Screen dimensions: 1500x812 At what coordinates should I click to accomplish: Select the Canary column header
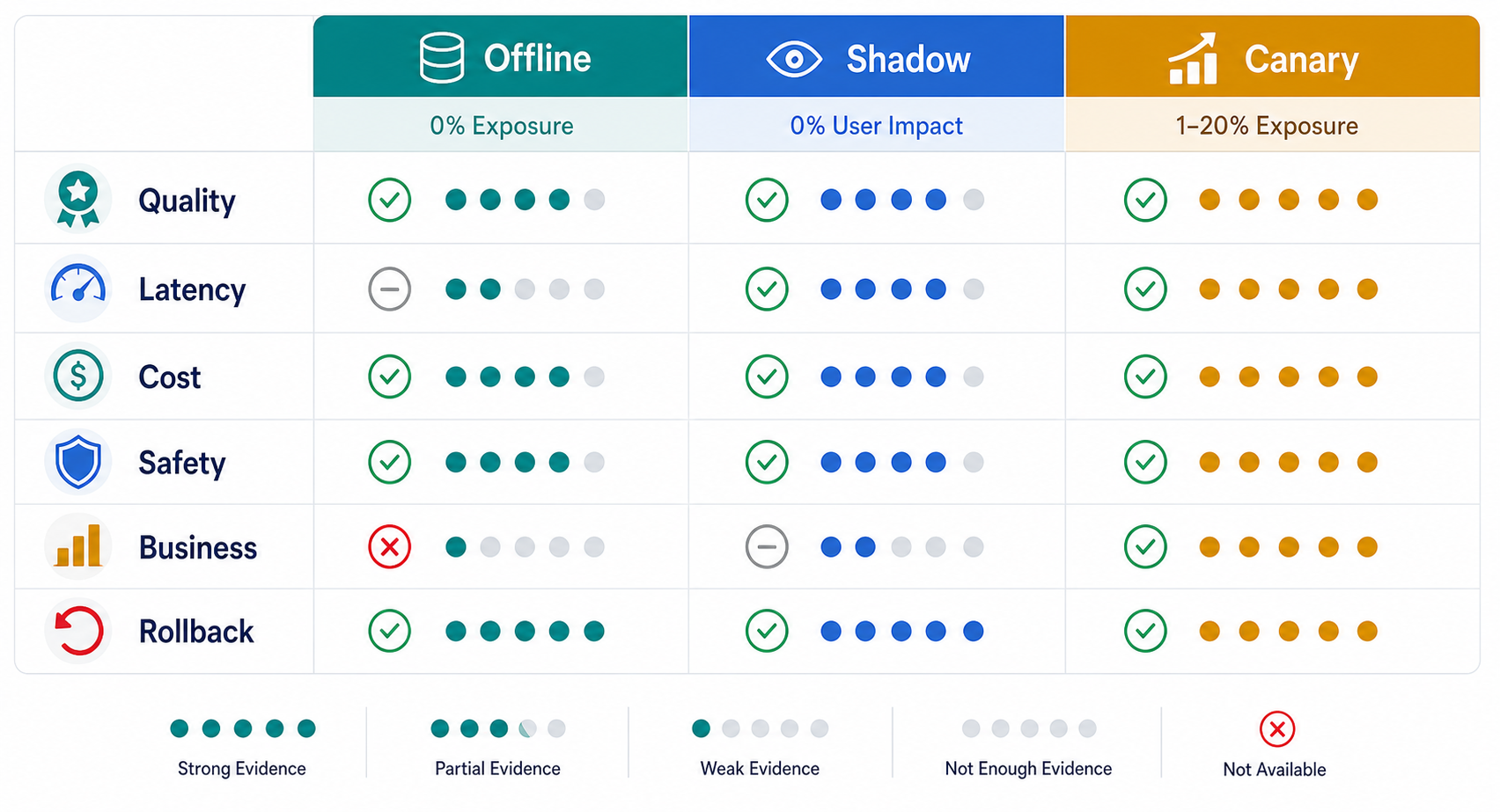1273,56
